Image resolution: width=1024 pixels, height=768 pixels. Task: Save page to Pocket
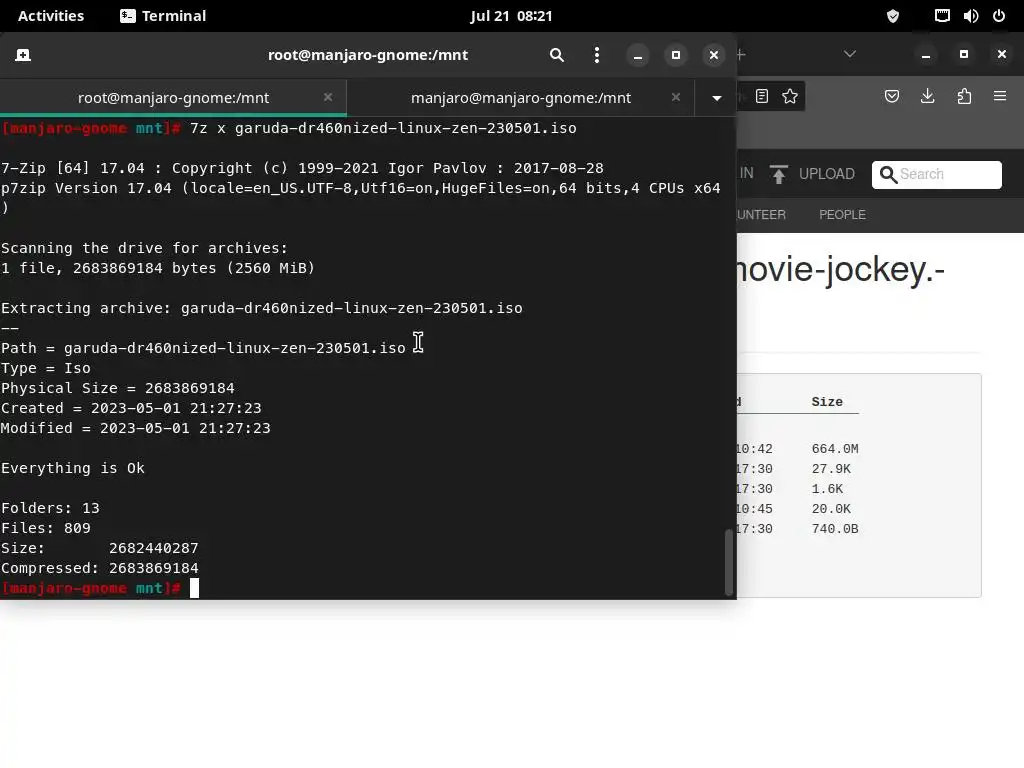pyautogui.click(x=891, y=97)
